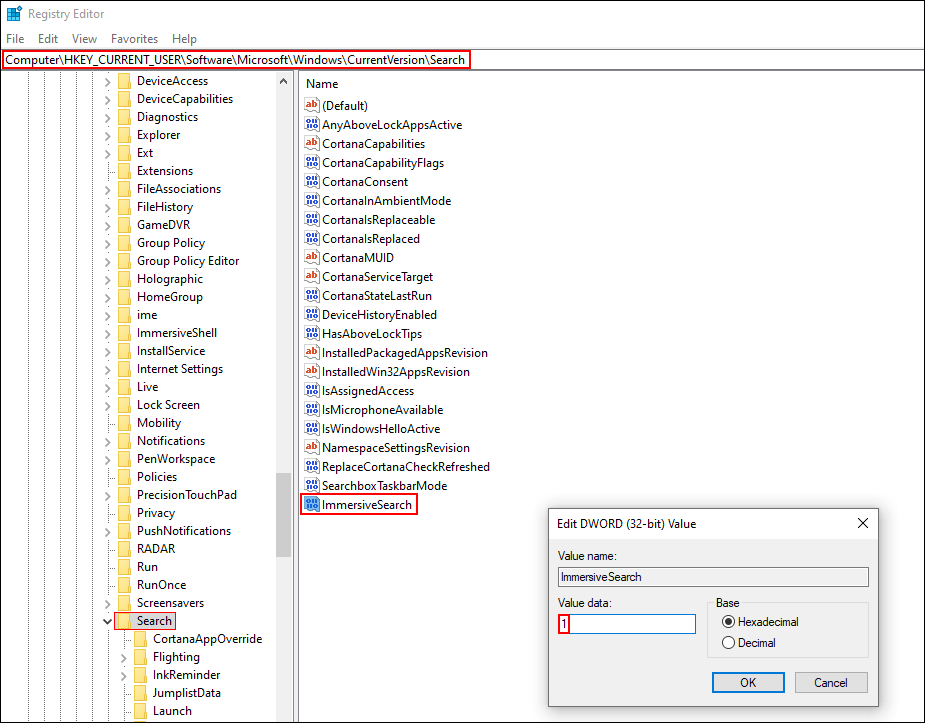925x723 pixels.
Task: Select the Decimal base option
Action: [x=728, y=643]
